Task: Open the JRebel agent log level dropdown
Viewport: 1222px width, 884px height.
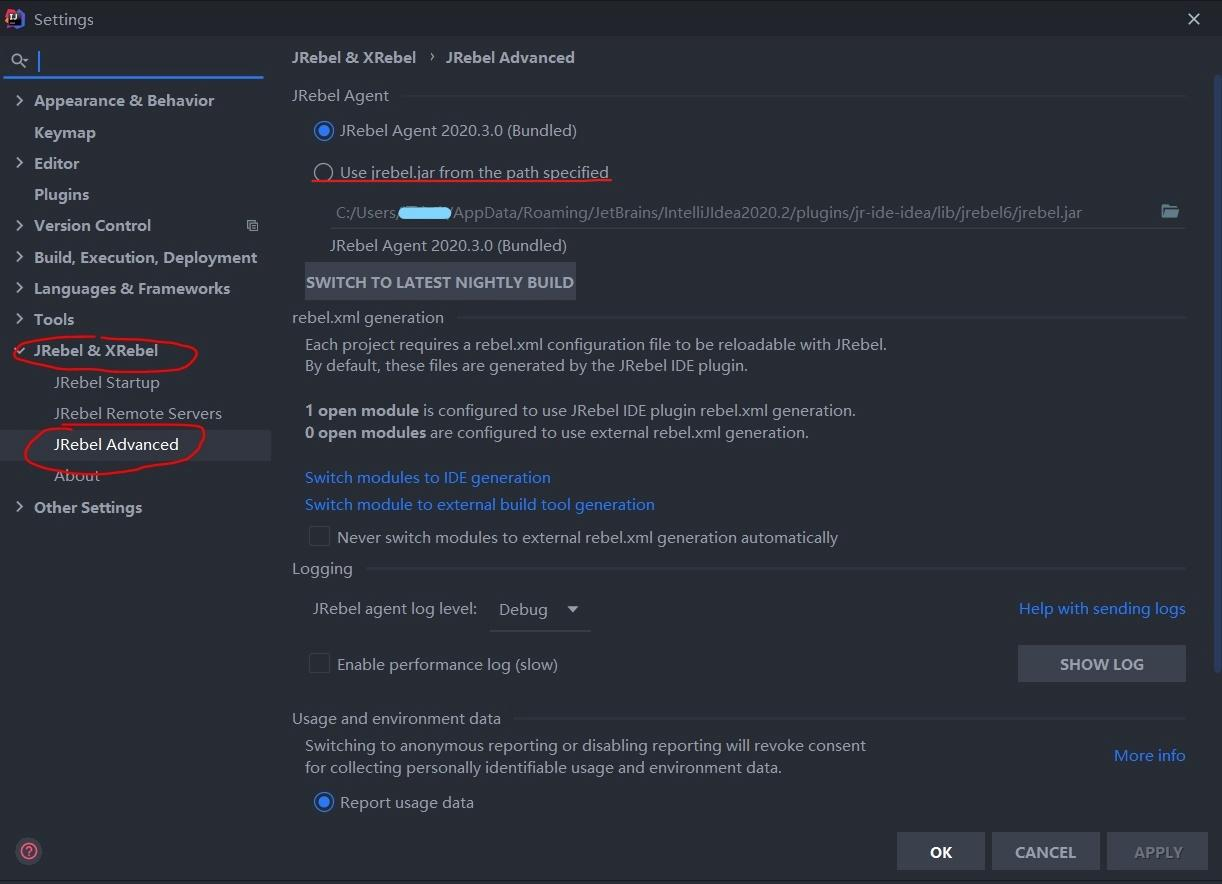Action: tap(540, 609)
